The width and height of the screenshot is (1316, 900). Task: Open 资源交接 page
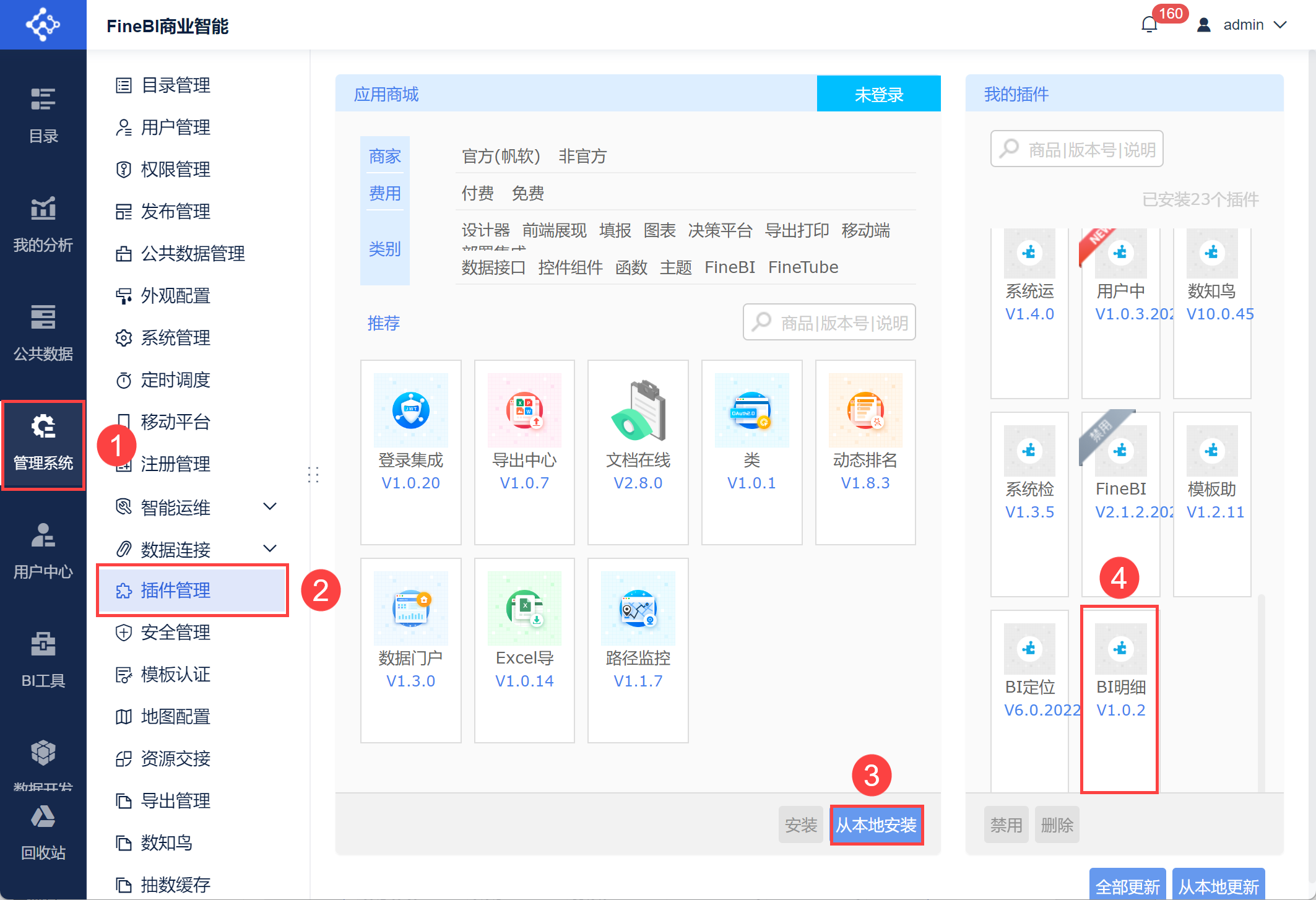coord(163,759)
